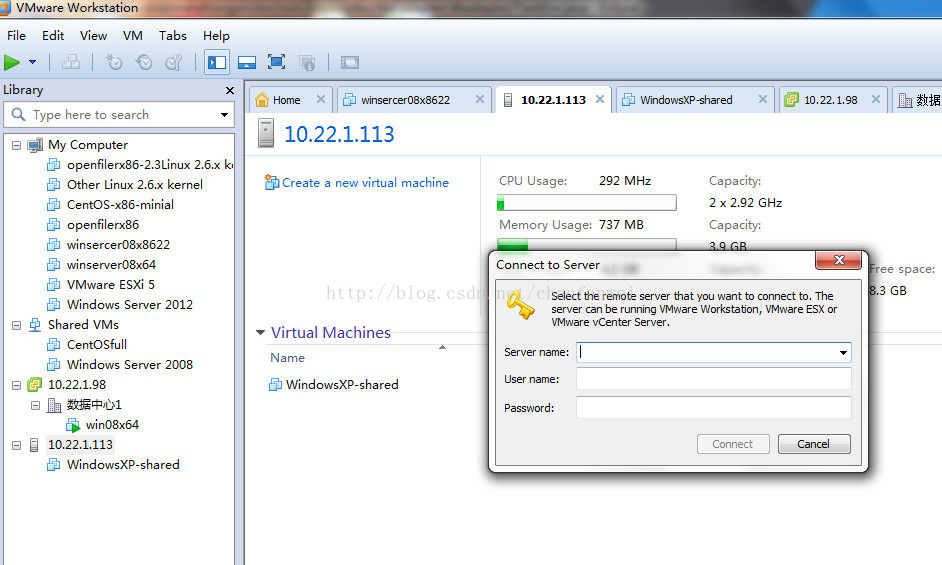This screenshot has width=942, height=565.
Task: Open the File menu
Action: (x=16, y=35)
